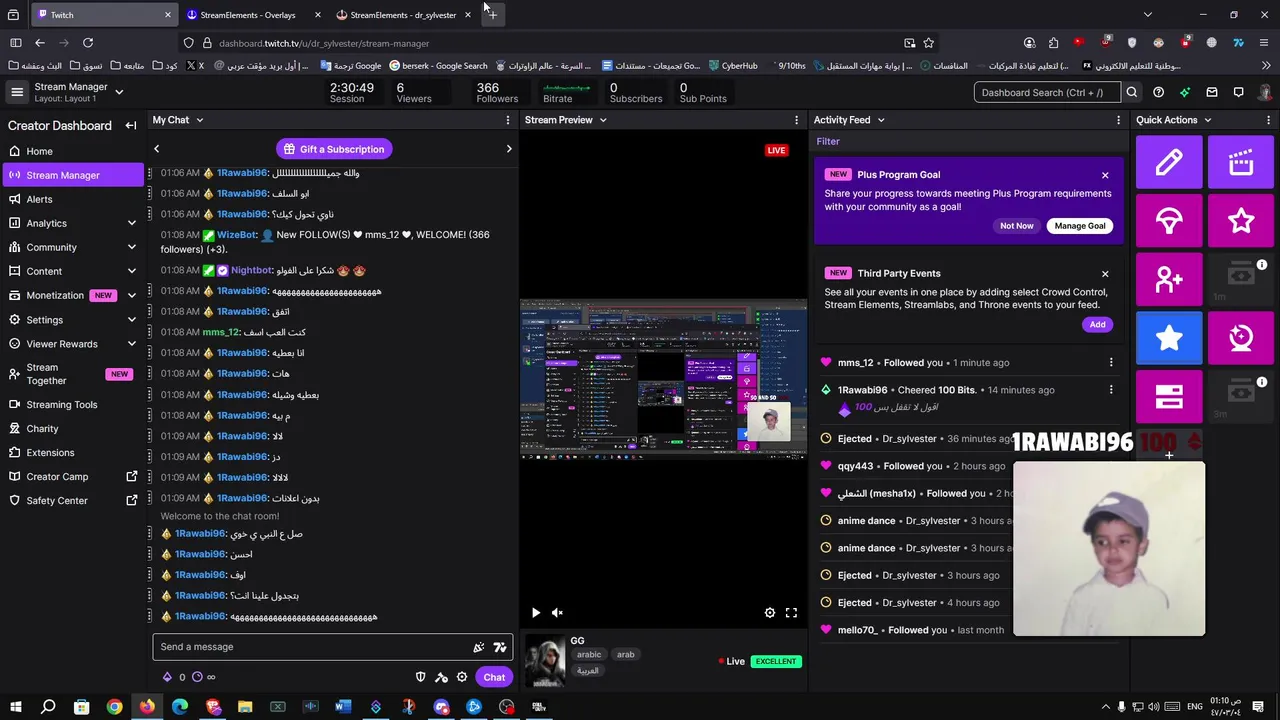This screenshot has height=720, width=1280.
Task: Expand the Content section
Action: [131, 271]
